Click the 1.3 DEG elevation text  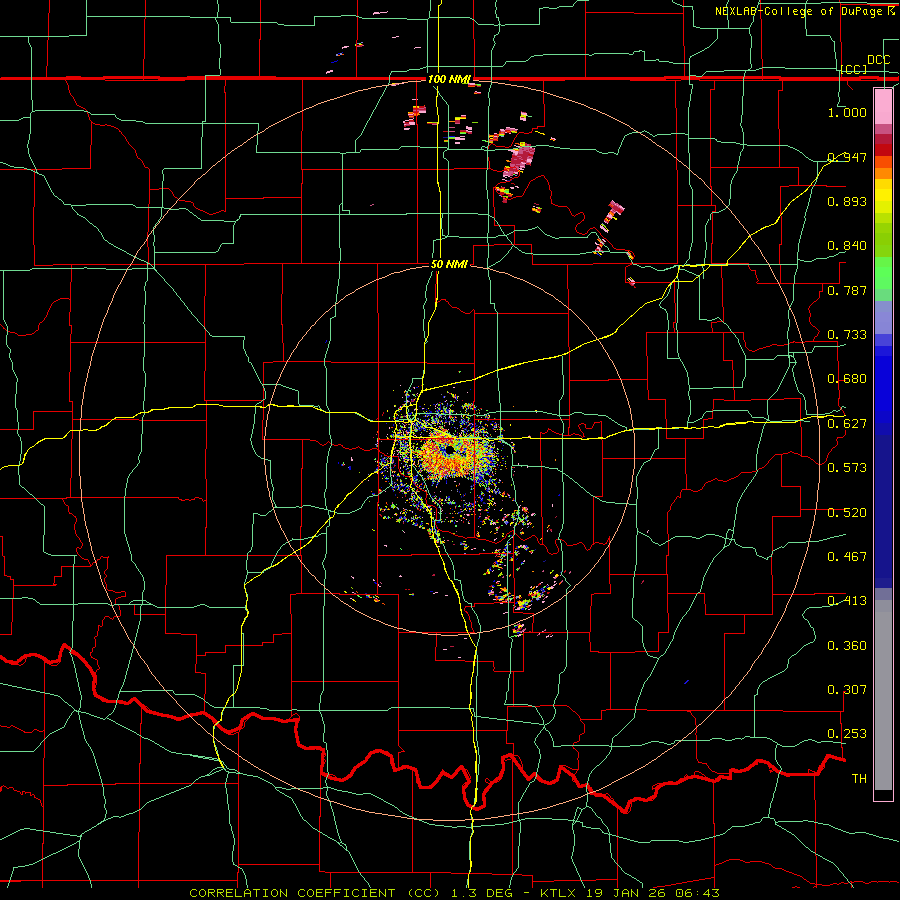480,893
